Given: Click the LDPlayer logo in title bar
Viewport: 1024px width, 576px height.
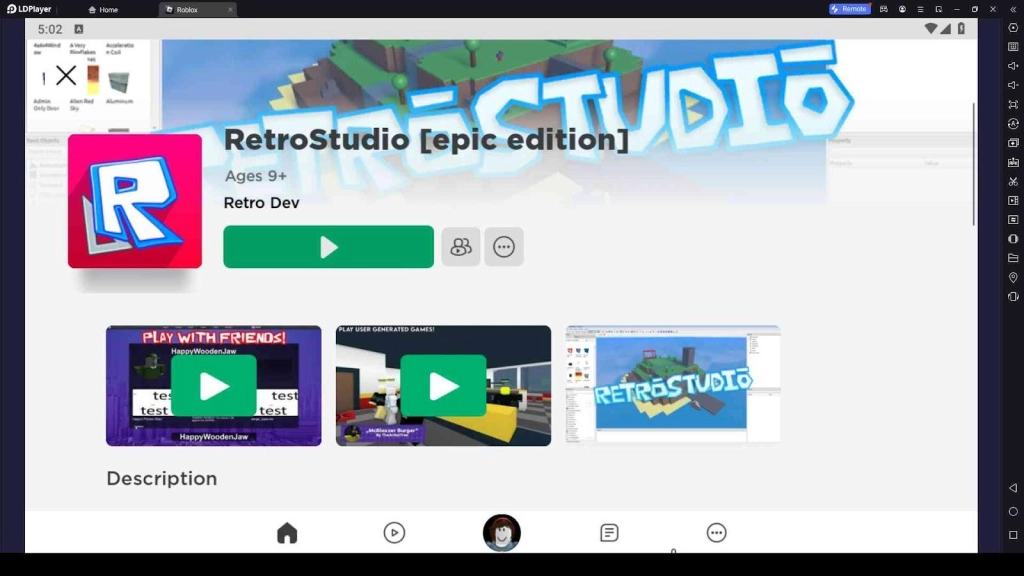Looking at the screenshot, I should (x=29, y=9).
